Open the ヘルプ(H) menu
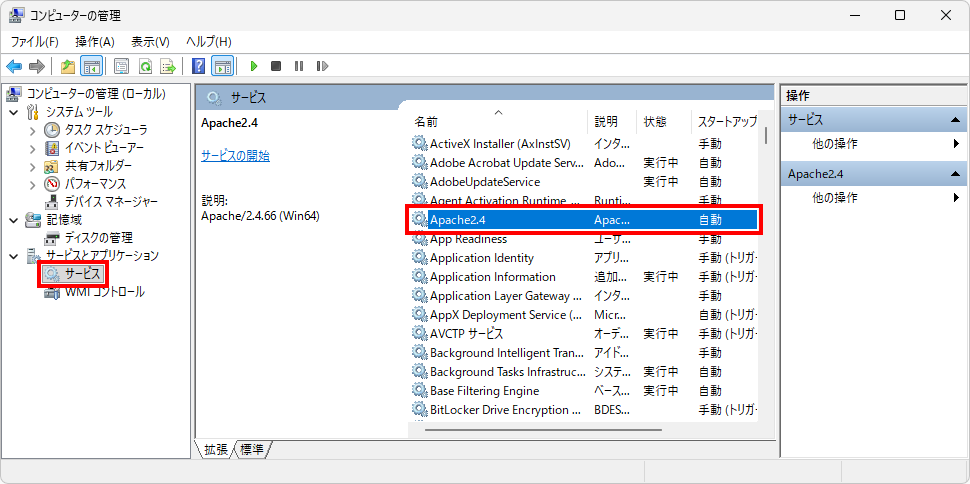970x484 pixels. tap(208, 41)
